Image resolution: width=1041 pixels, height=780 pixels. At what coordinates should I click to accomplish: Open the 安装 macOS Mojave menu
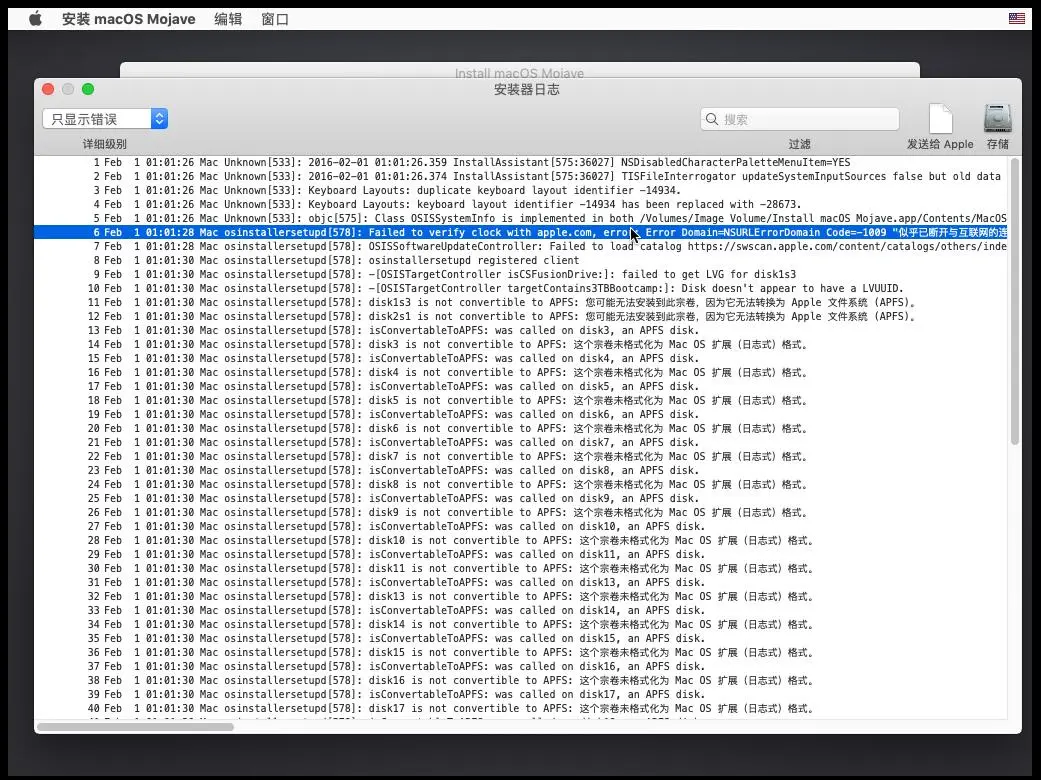pyautogui.click(x=128, y=18)
